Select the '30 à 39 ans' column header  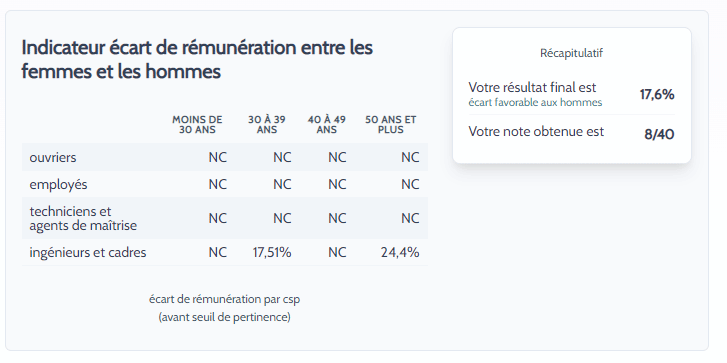(267, 125)
